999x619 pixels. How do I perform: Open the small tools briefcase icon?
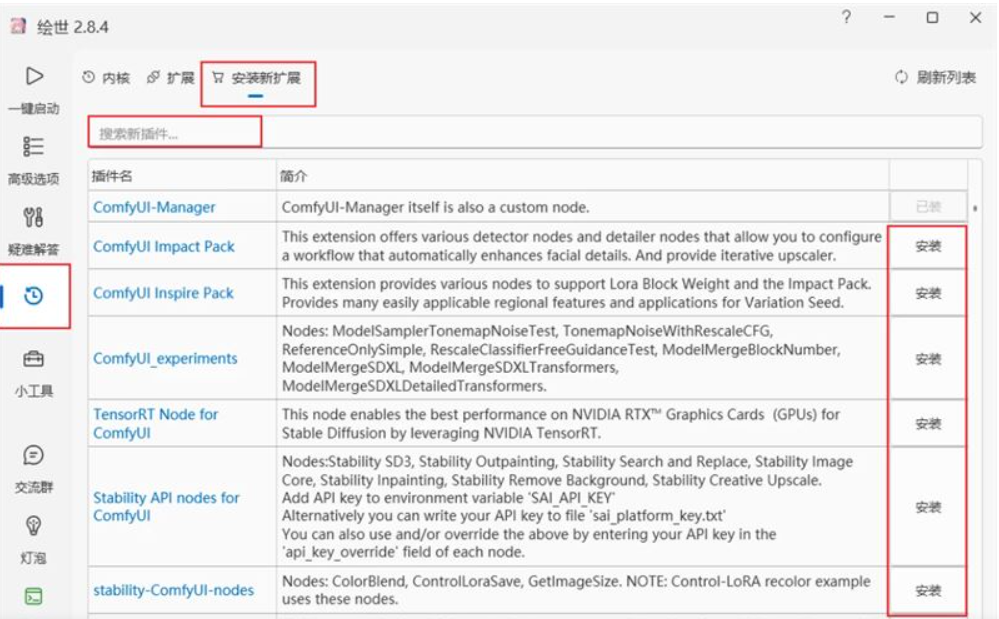click(x=33, y=359)
